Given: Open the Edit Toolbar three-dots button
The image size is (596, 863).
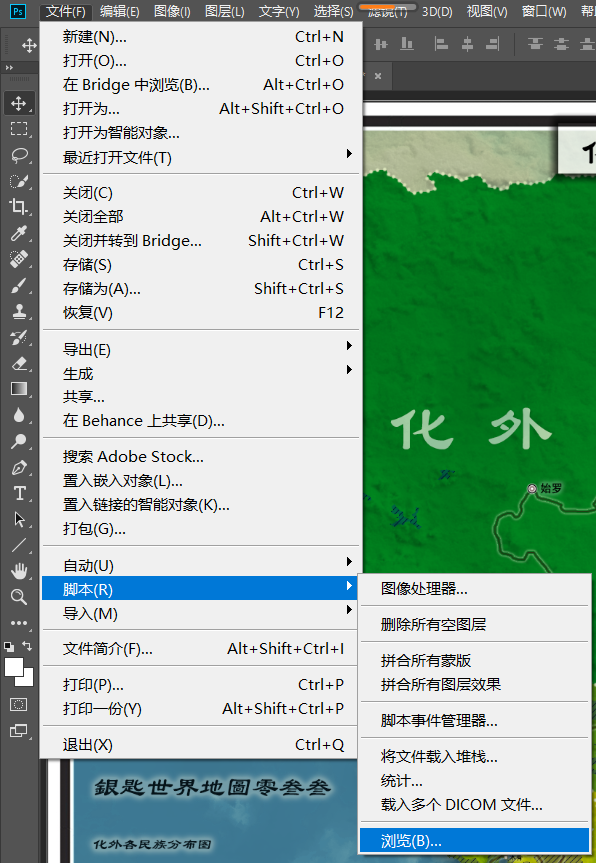Looking at the screenshot, I should click(19, 623).
